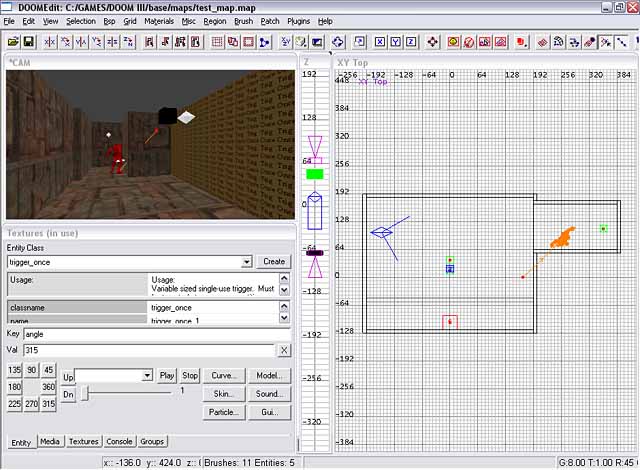640x470 pixels.
Task: Click the red diamond crosshair toolbar icon
Action: (432, 42)
